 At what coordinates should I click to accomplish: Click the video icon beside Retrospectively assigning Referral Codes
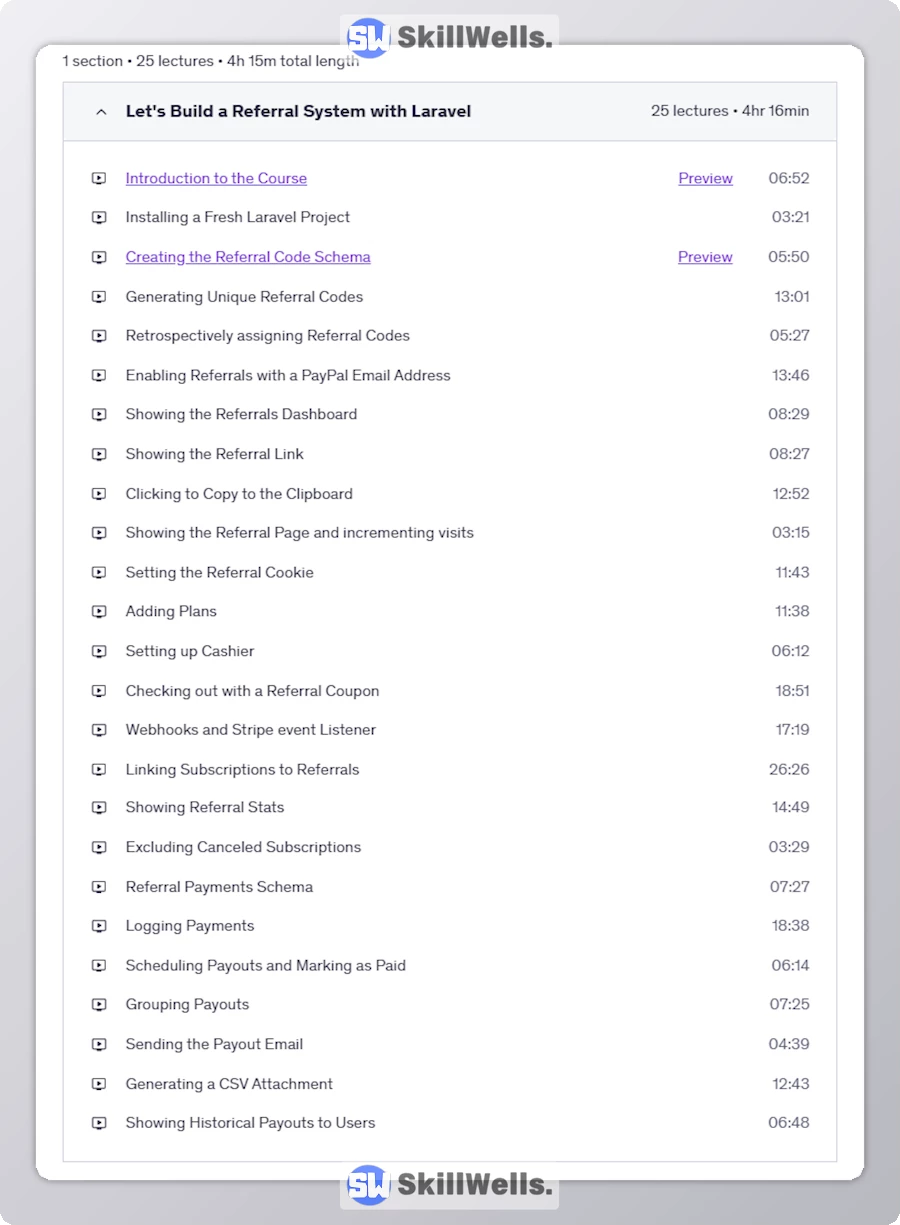(99, 336)
